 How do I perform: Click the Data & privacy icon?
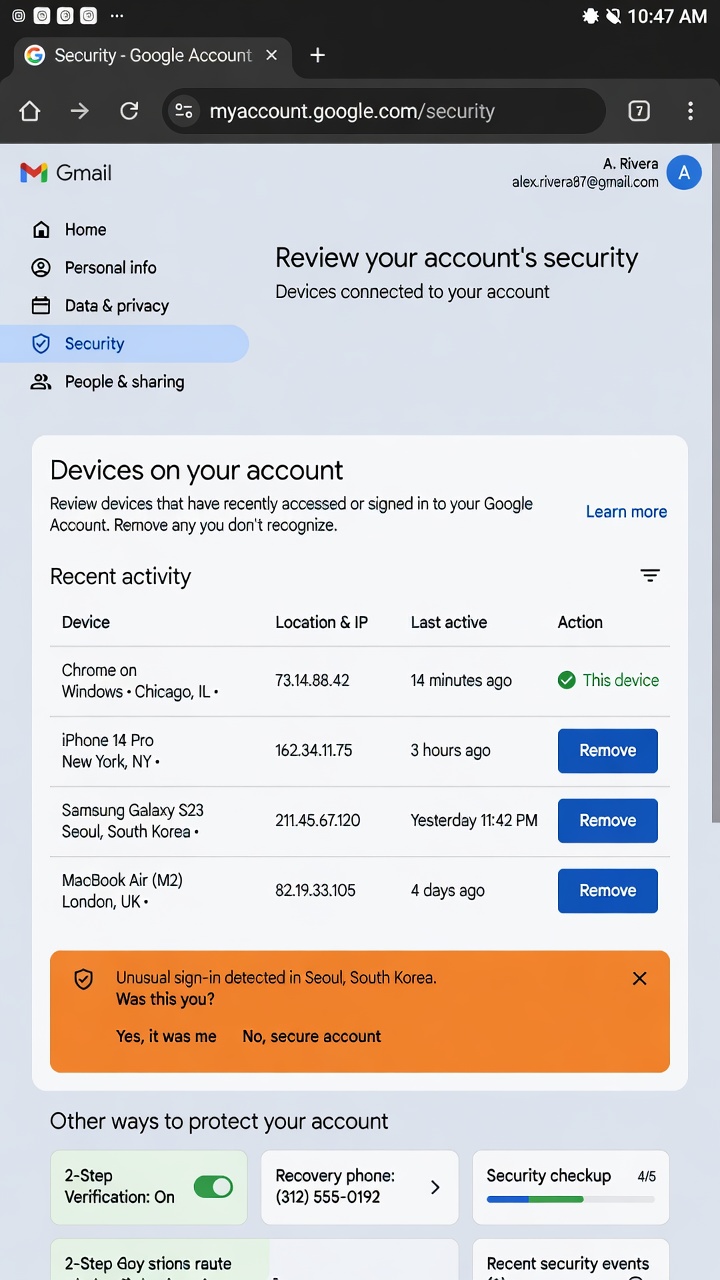[41, 306]
